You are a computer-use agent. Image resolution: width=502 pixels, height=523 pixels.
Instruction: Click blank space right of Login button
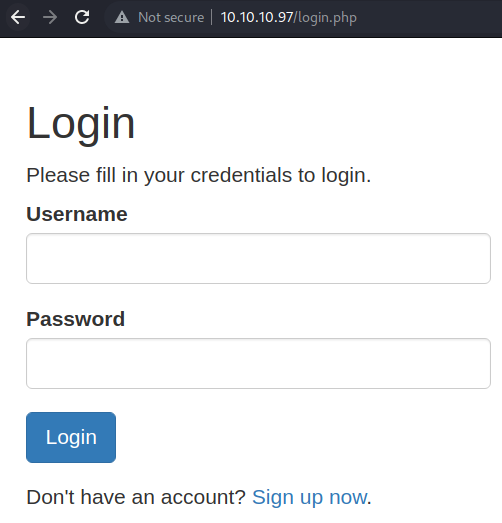[300, 437]
